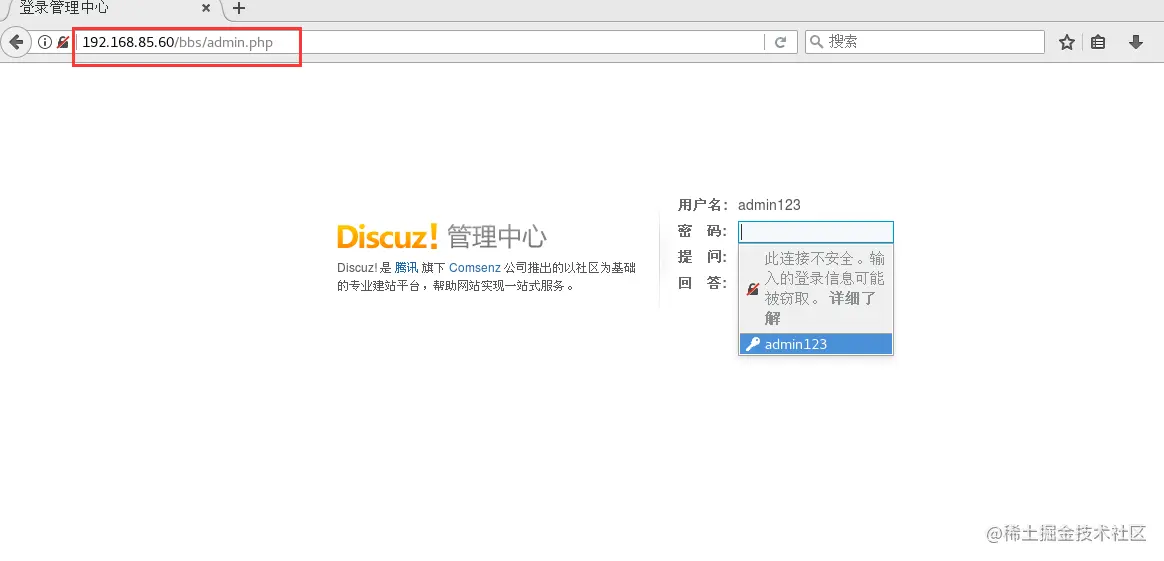This screenshot has height=561, width=1164.
Task: Choose saved login admin123 from dropdown
Action: click(816, 344)
